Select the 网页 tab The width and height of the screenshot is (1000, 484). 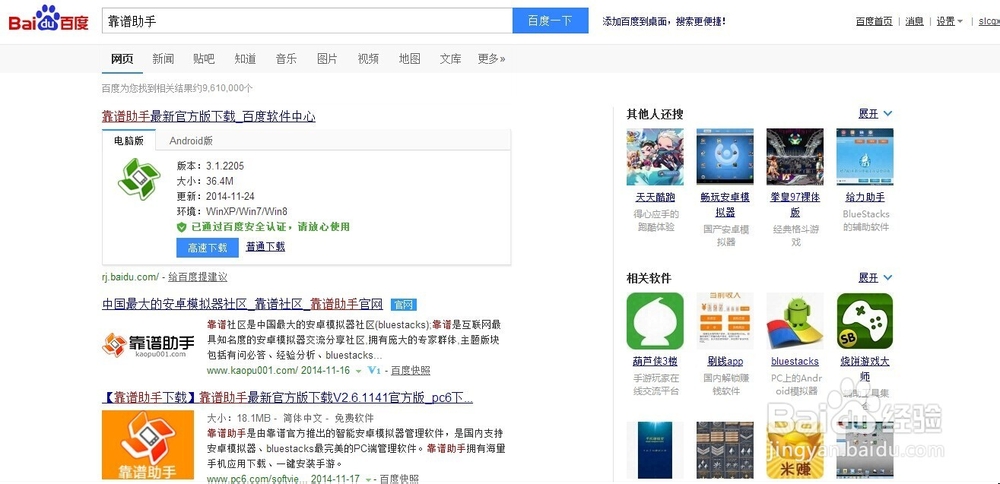point(122,59)
